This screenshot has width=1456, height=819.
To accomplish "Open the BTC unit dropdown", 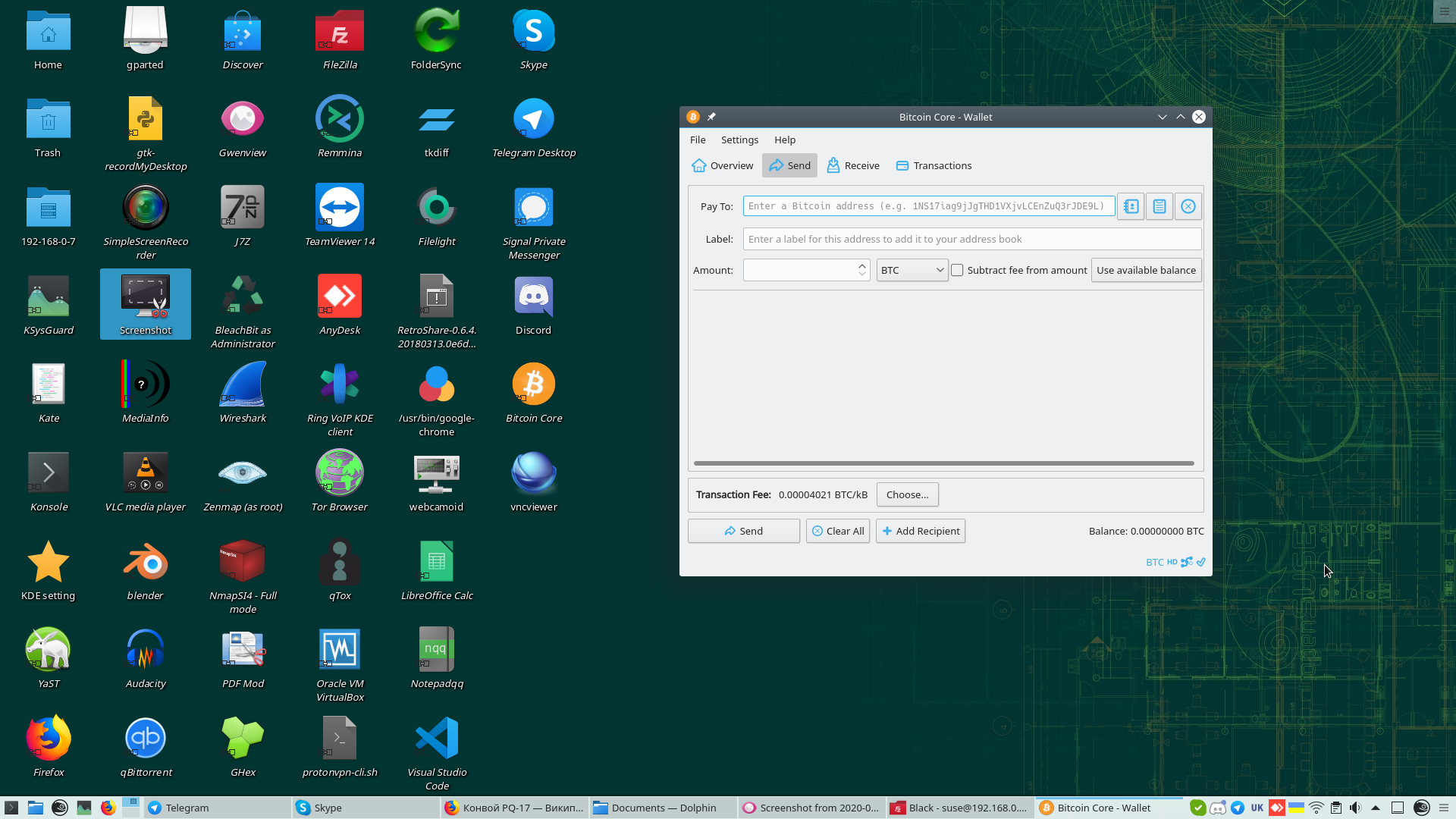I will pyautogui.click(x=912, y=270).
